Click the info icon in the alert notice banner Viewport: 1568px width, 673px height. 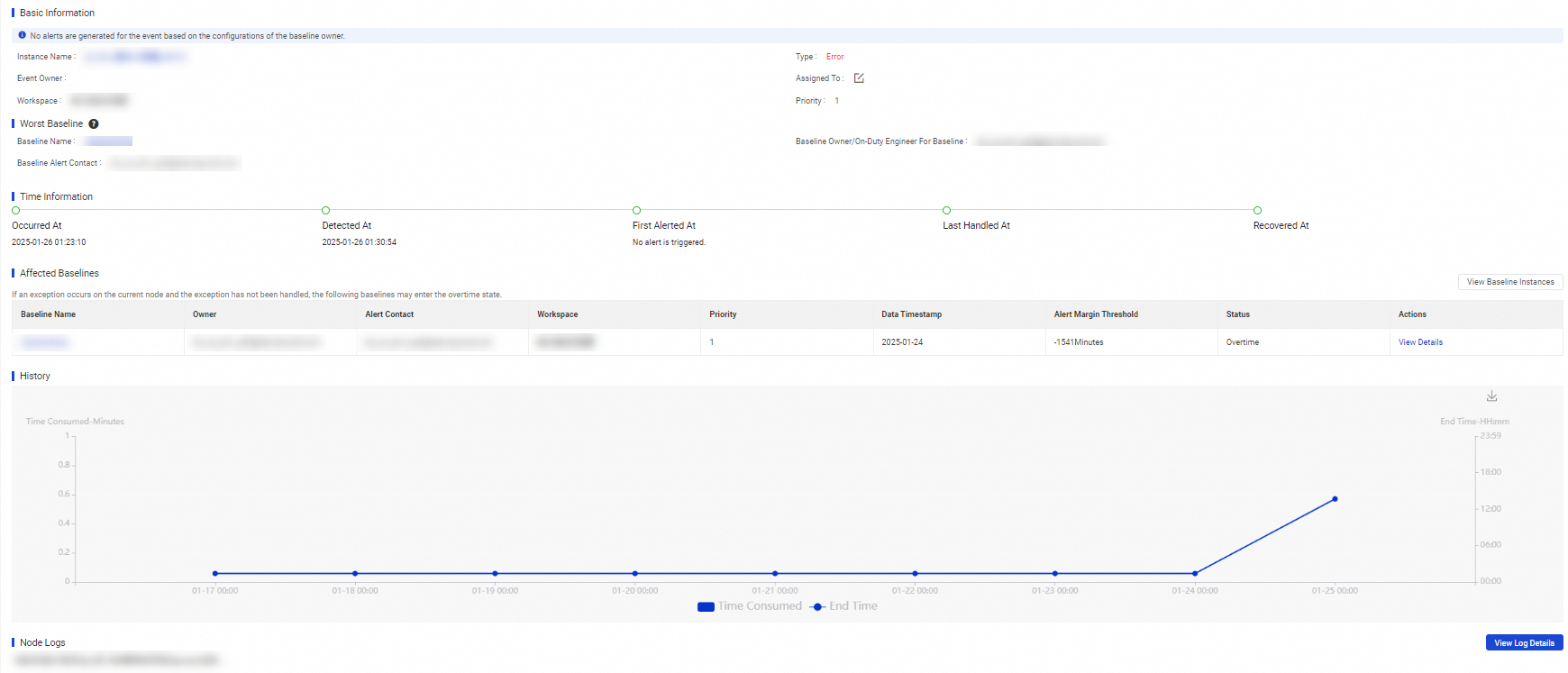pos(23,35)
